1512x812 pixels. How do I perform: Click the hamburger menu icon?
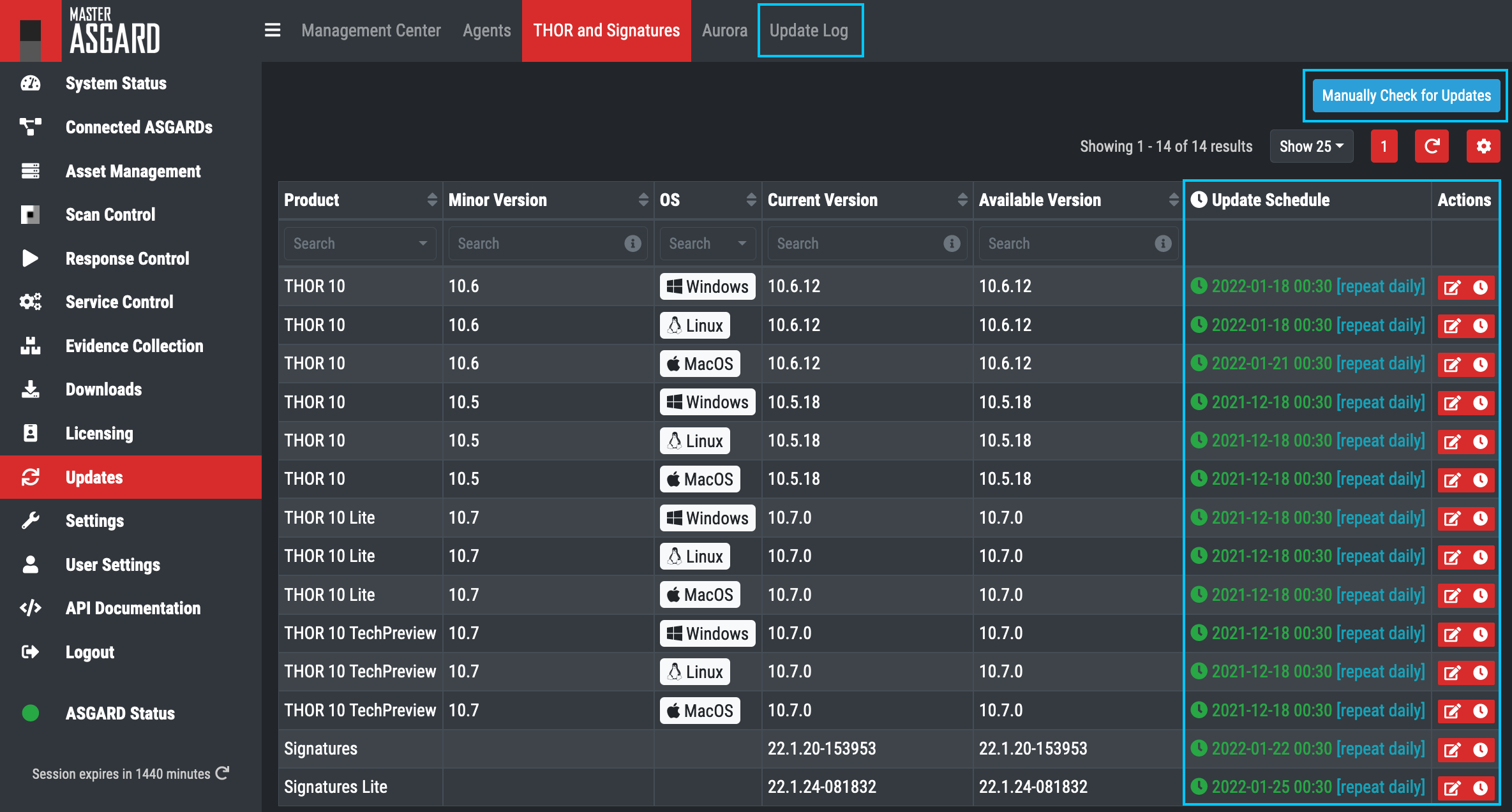pyautogui.click(x=273, y=30)
